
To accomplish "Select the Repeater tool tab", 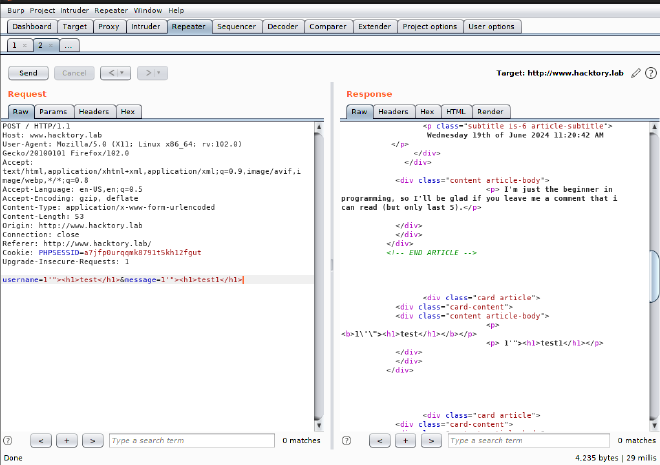I will pos(189,27).
